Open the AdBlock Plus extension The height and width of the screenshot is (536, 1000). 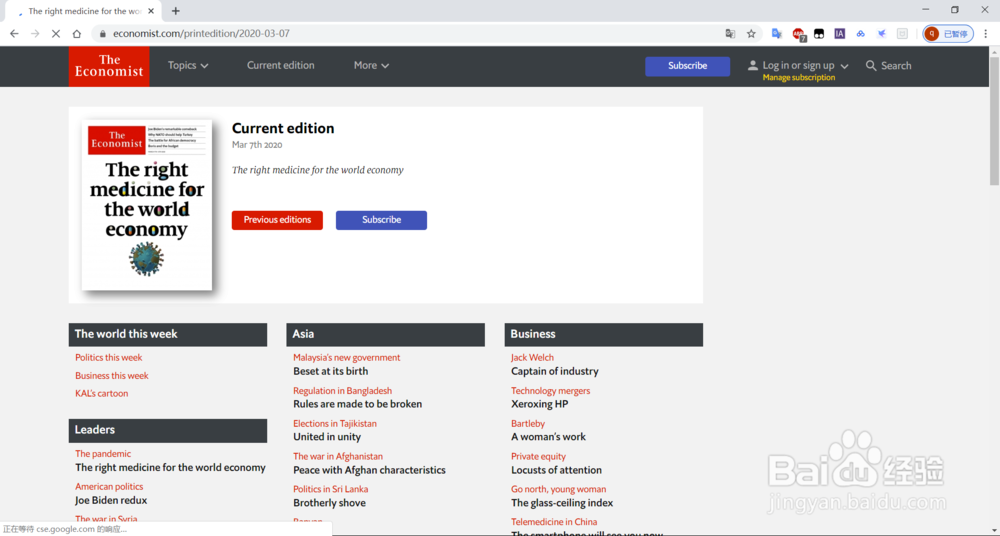click(x=798, y=34)
